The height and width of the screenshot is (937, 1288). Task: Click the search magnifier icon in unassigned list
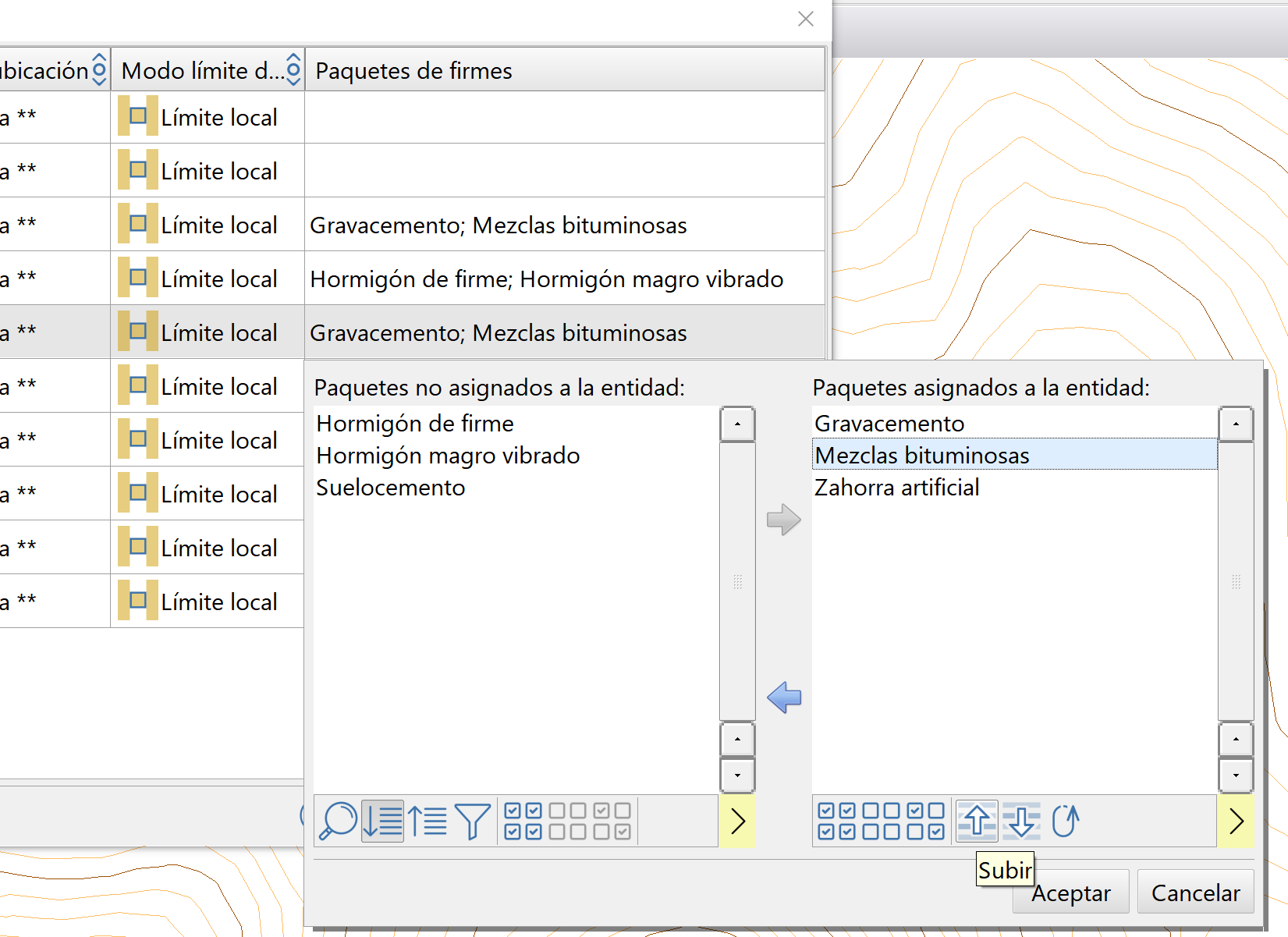click(338, 821)
